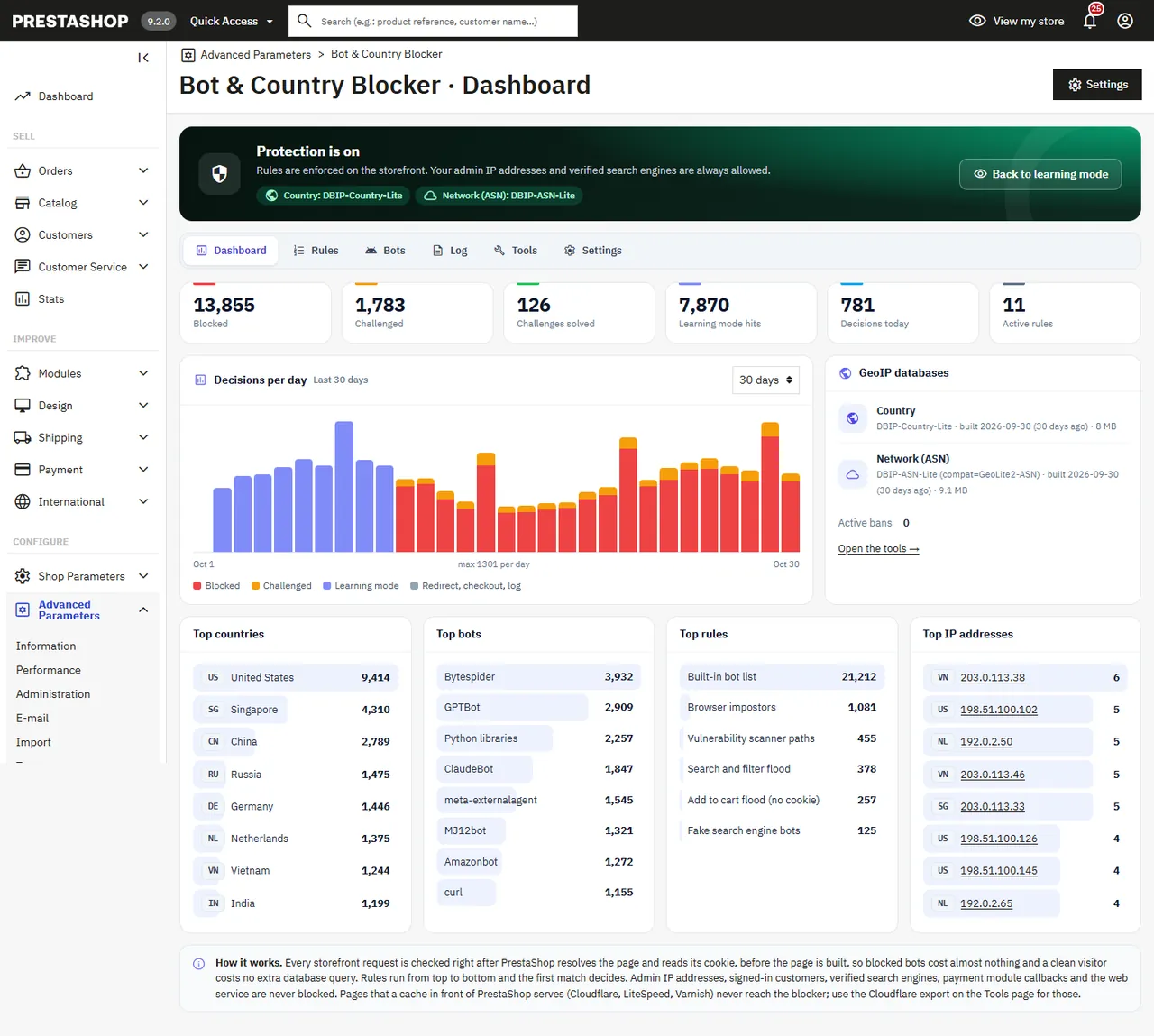Click Back to learning mode button

click(1040, 174)
